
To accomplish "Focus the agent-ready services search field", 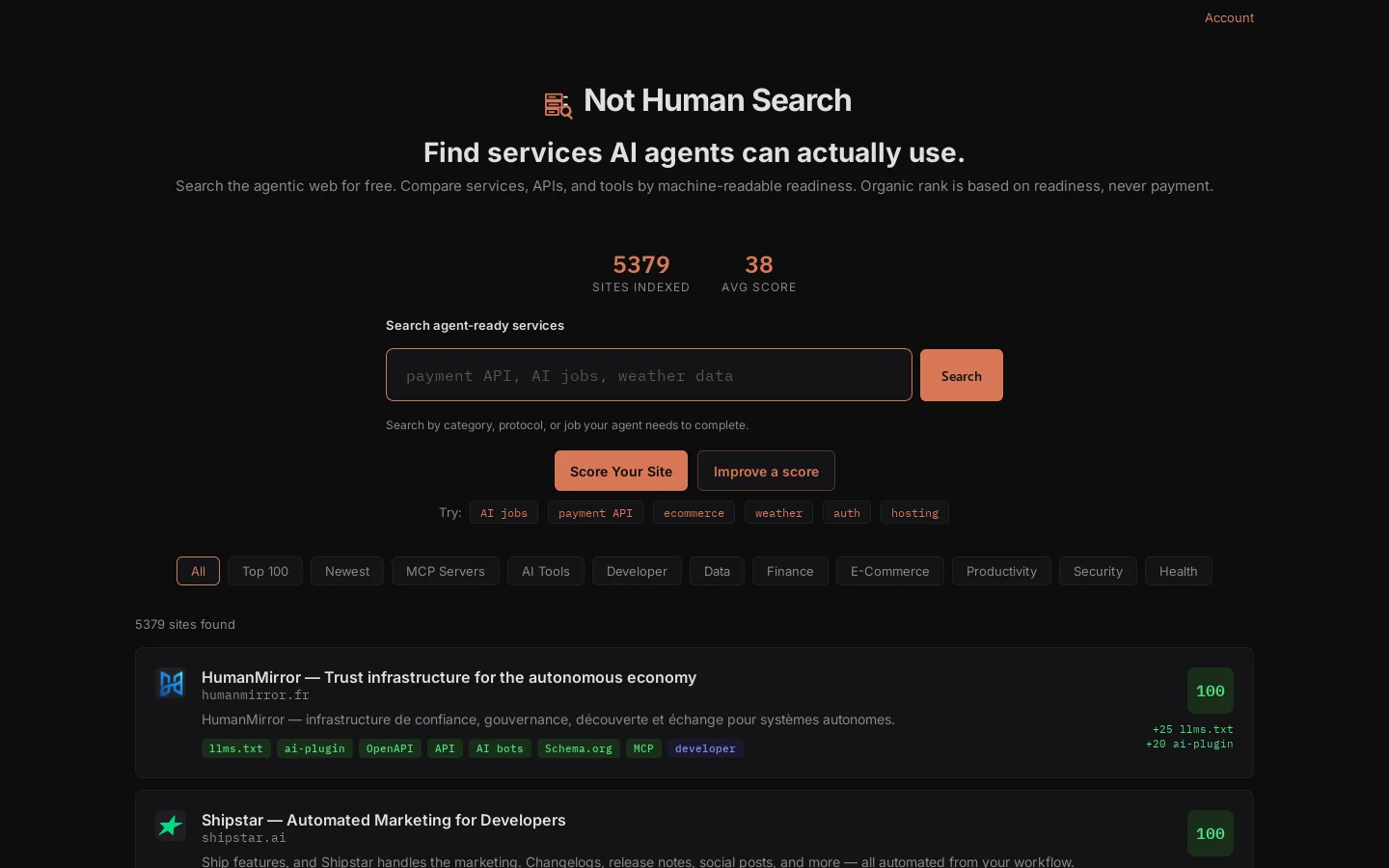I will tap(649, 375).
